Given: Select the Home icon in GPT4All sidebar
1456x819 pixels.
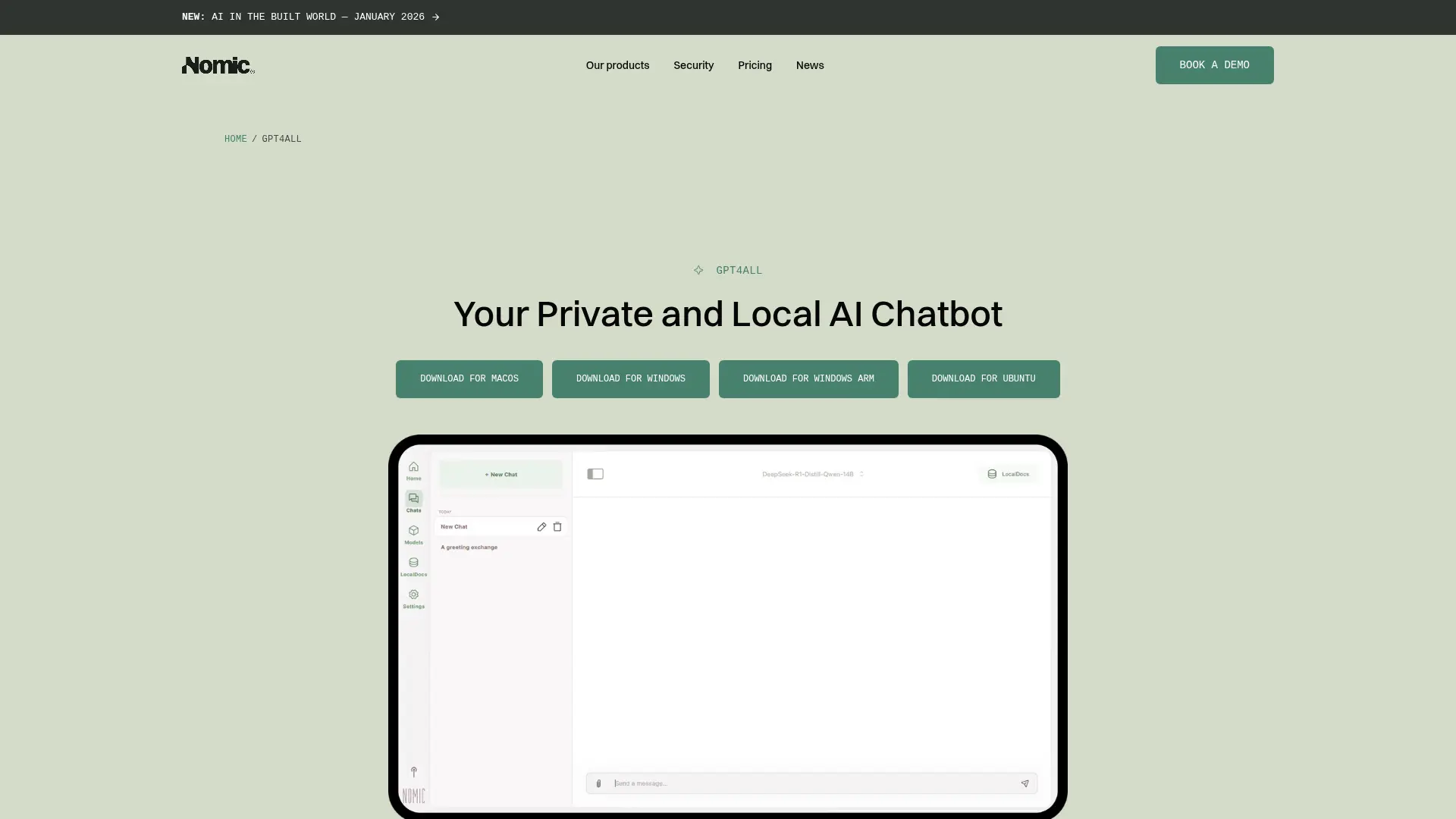Looking at the screenshot, I should click(x=413, y=471).
